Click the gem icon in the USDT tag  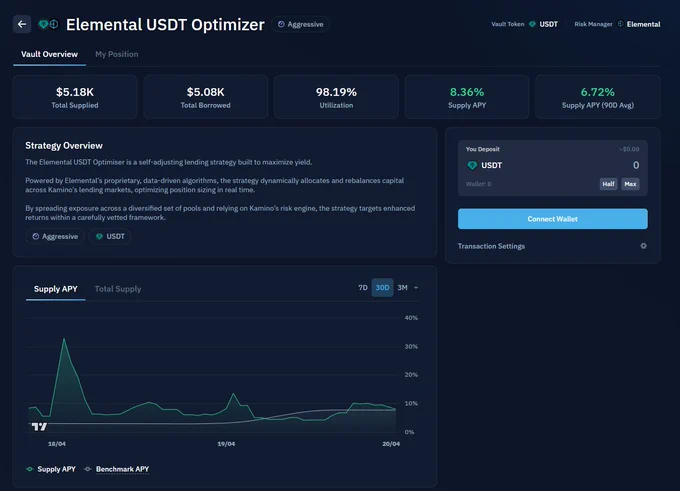(x=99, y=236)
